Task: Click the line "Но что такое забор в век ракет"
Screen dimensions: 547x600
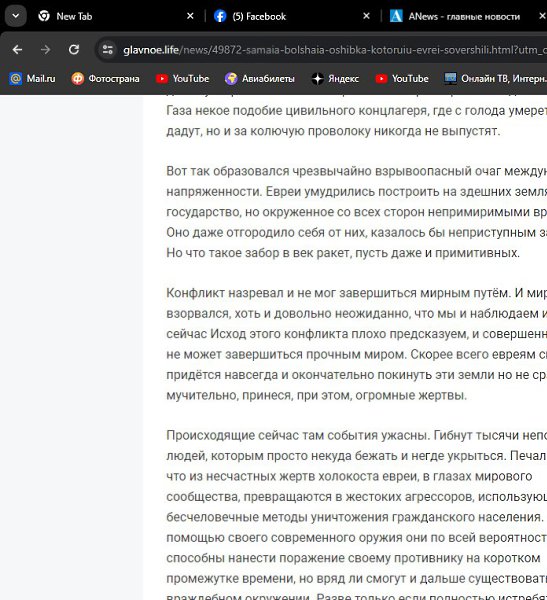Action: (x=343, y=253)
